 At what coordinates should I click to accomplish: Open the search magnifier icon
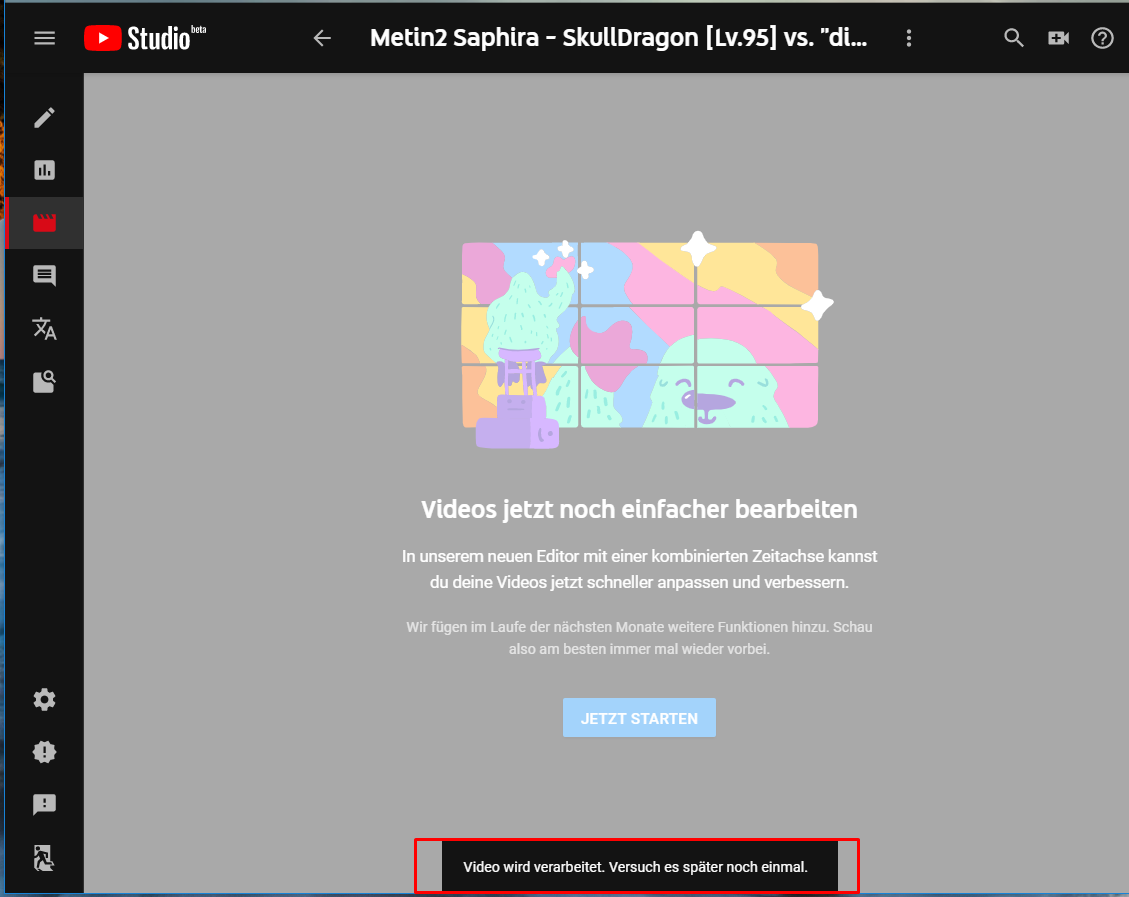[1014, 38]
